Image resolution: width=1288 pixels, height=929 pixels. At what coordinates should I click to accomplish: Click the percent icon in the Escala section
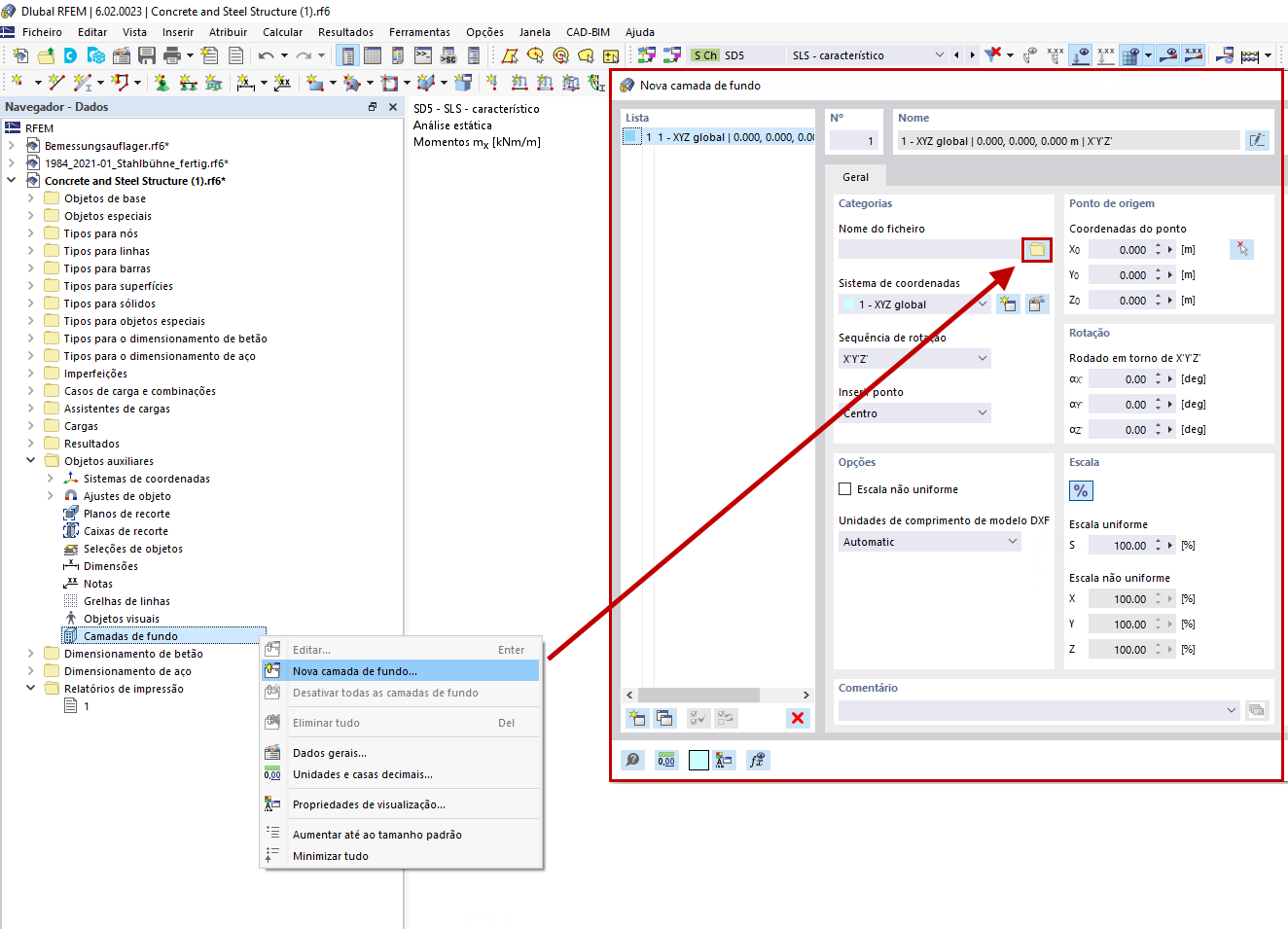click(1080, 490)
